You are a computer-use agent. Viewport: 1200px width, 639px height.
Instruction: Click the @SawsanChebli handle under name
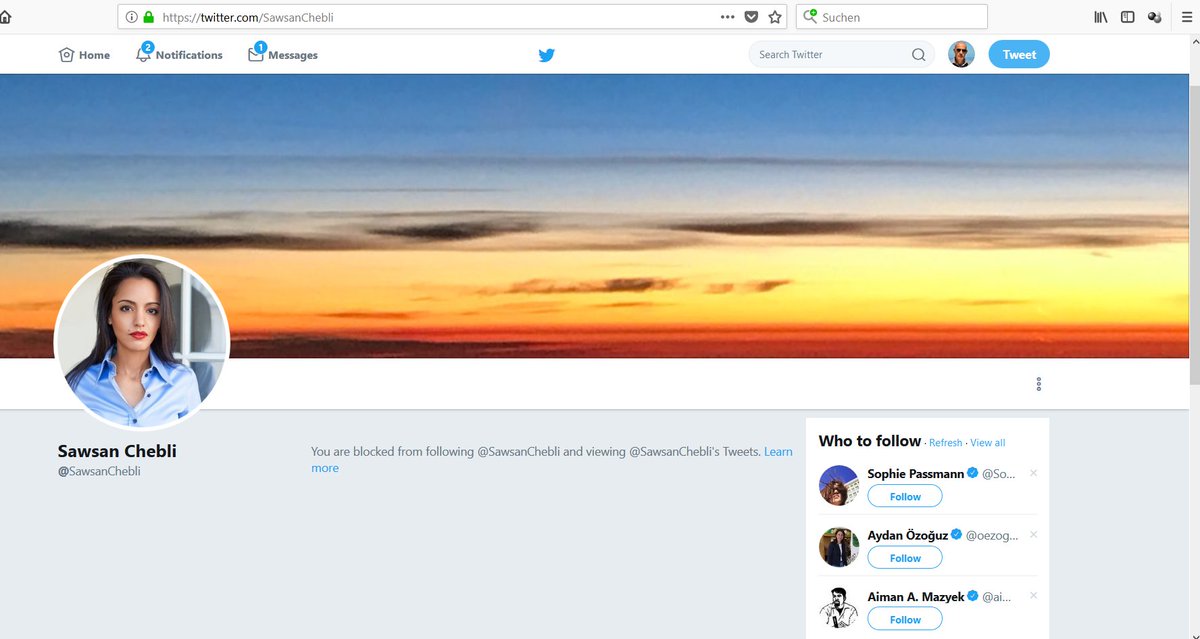(x=99, y=471)
